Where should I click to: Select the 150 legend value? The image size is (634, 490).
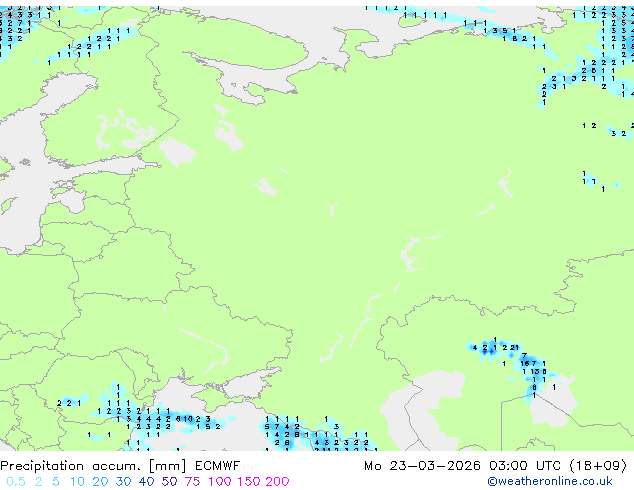[249, 482]
